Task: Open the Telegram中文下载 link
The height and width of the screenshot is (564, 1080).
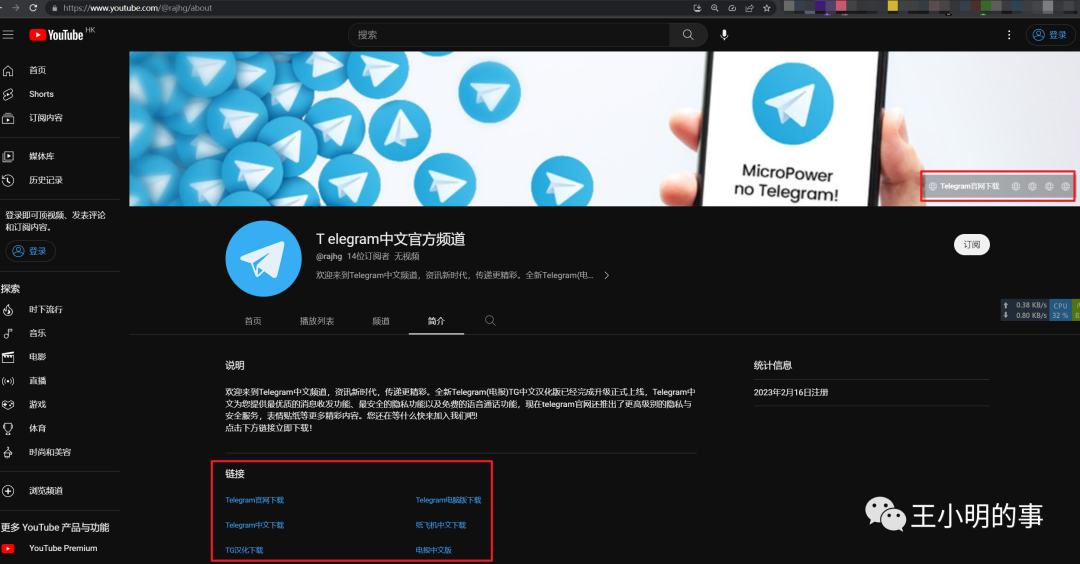Action: point(254,525)
